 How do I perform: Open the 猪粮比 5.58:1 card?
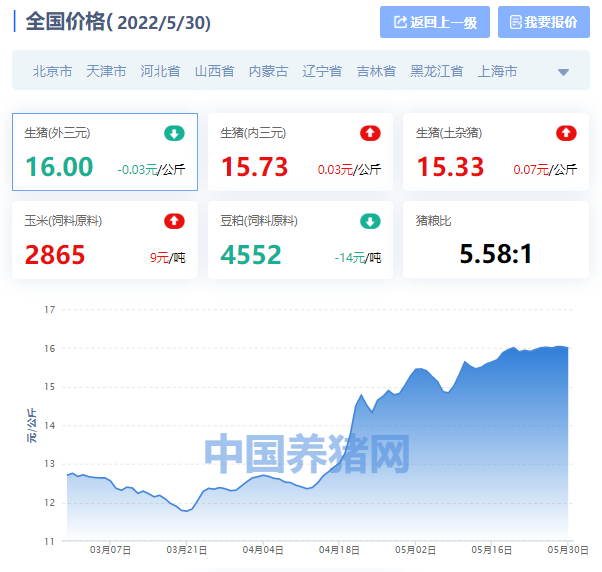coord(495,240)
